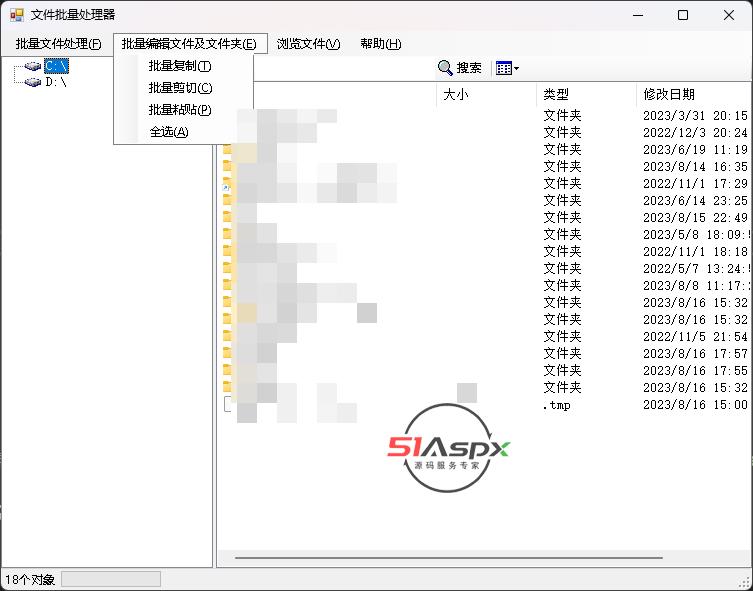Sort by the 大小 column header

[486, 94]
